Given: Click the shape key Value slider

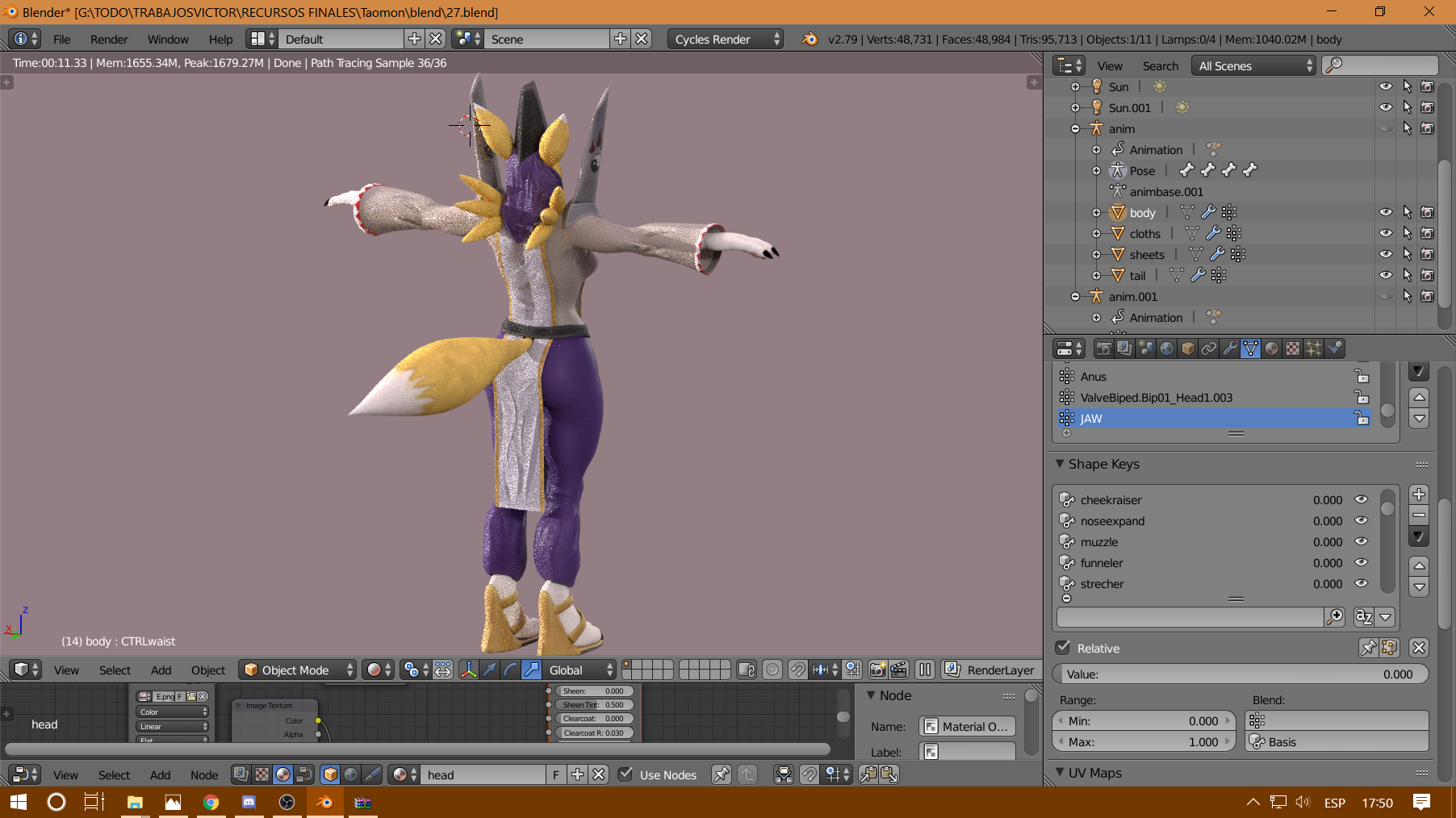Looking at the screenshot, I should click(x=1240, y=674).
